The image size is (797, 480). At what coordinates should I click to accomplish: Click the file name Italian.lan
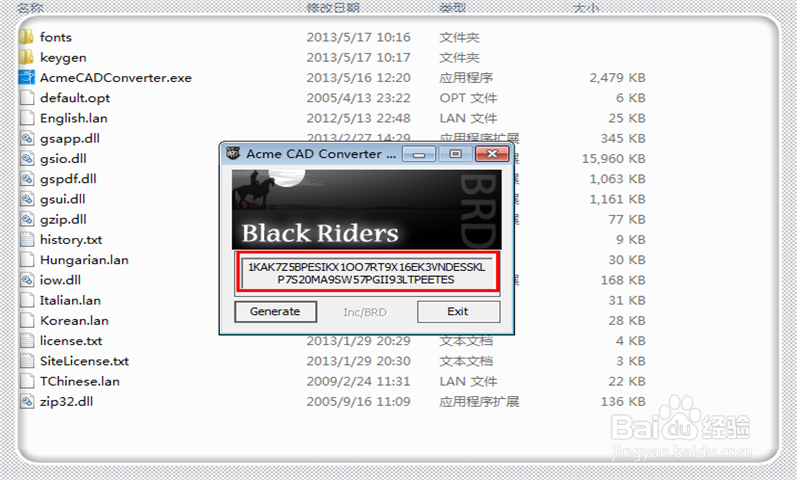tap(70, 301)
